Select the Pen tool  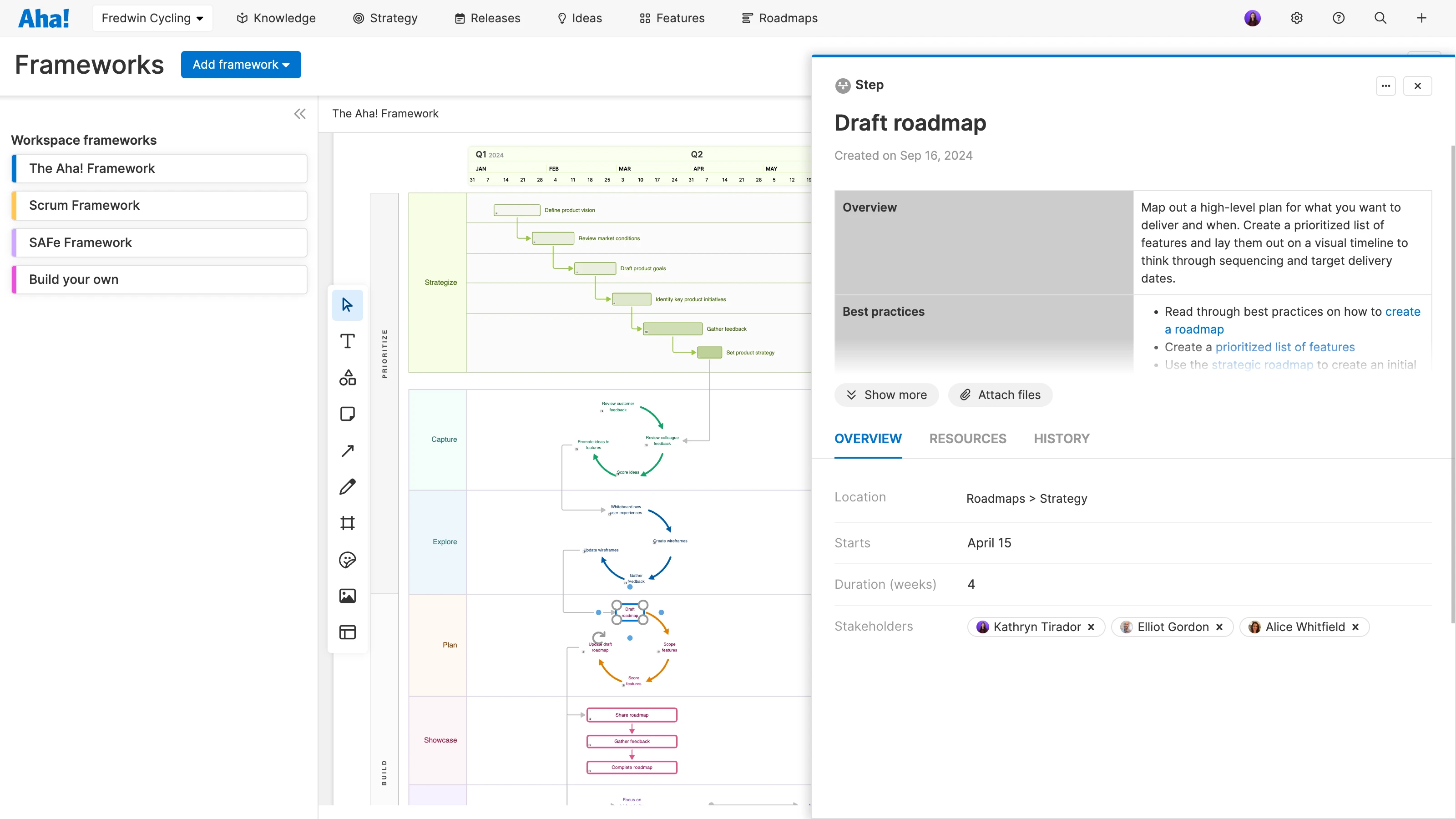click(x=347, y=486)
